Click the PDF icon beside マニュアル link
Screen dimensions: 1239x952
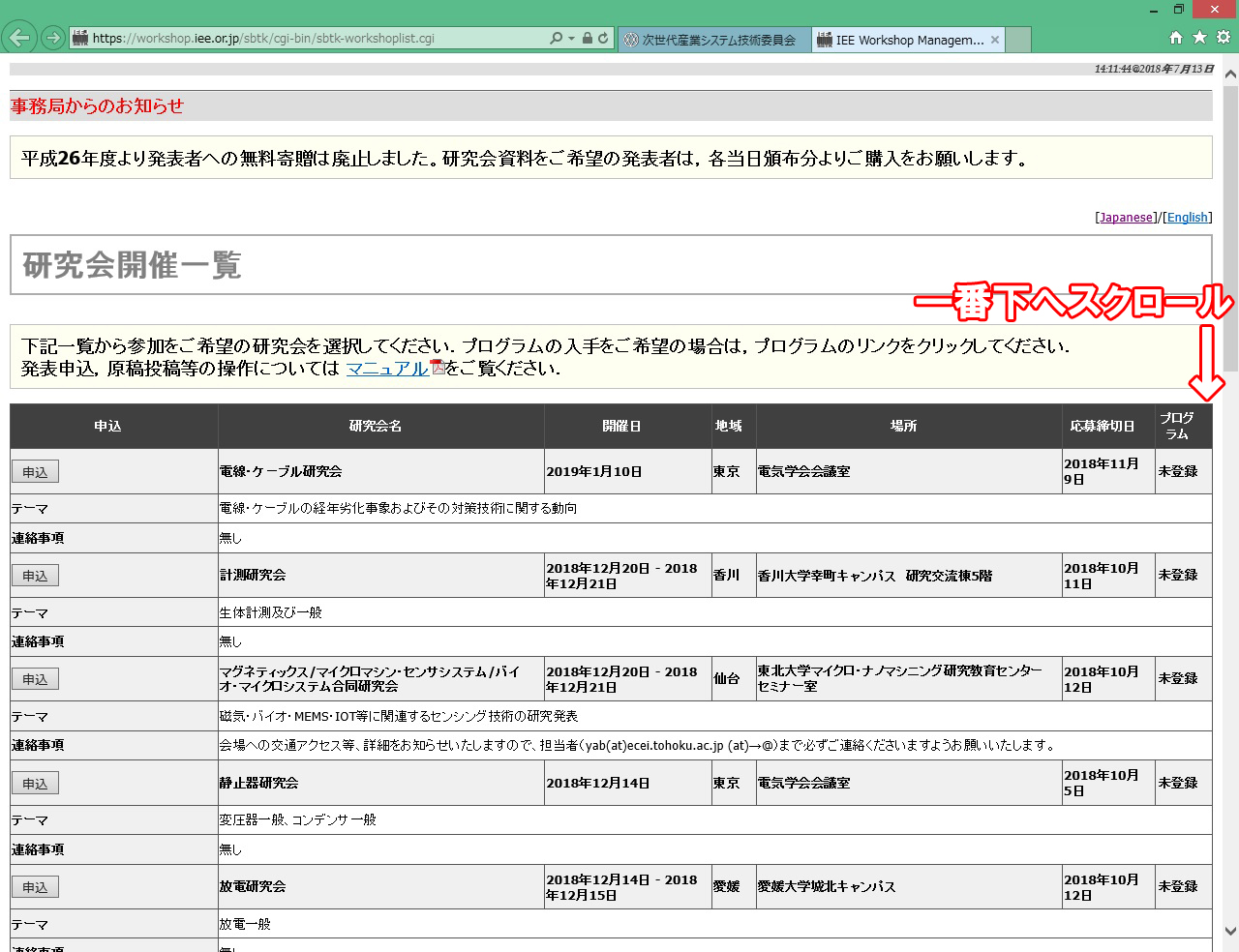click(x=438, y=367)
